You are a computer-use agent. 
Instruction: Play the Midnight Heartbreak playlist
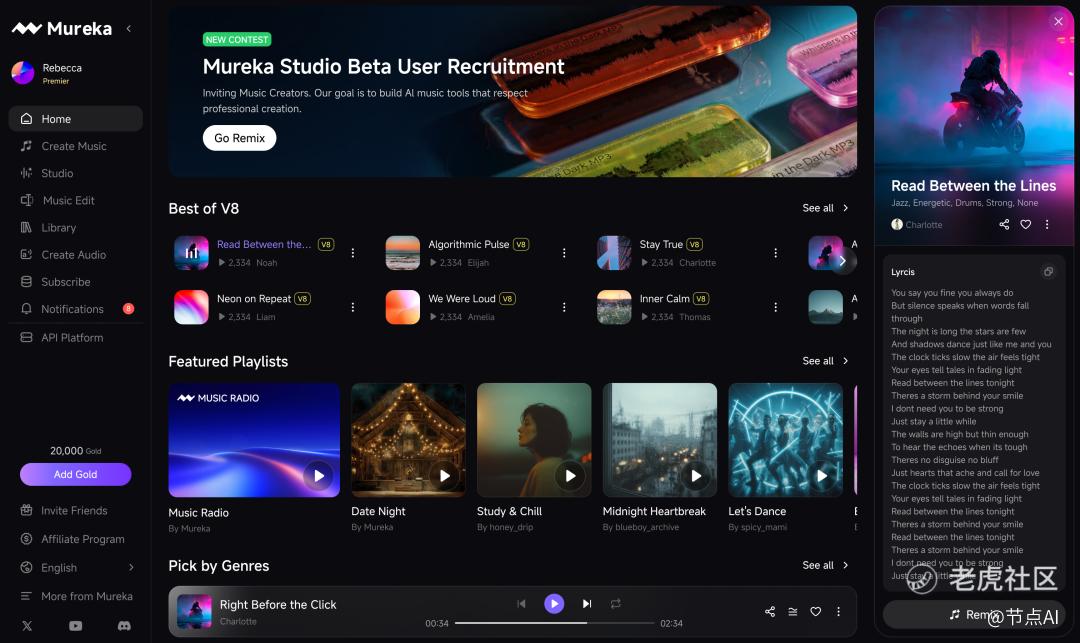pyautogui.click(x=696, y=476)
